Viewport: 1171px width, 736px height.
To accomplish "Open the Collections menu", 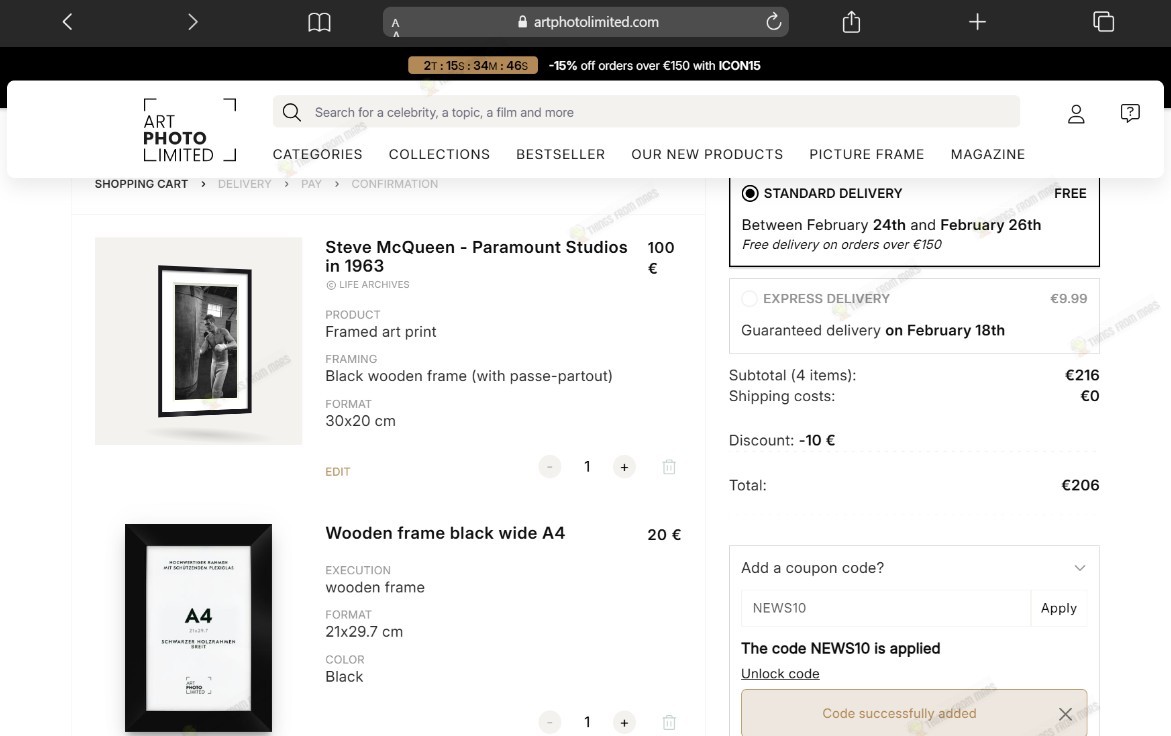I will (439, 155).
